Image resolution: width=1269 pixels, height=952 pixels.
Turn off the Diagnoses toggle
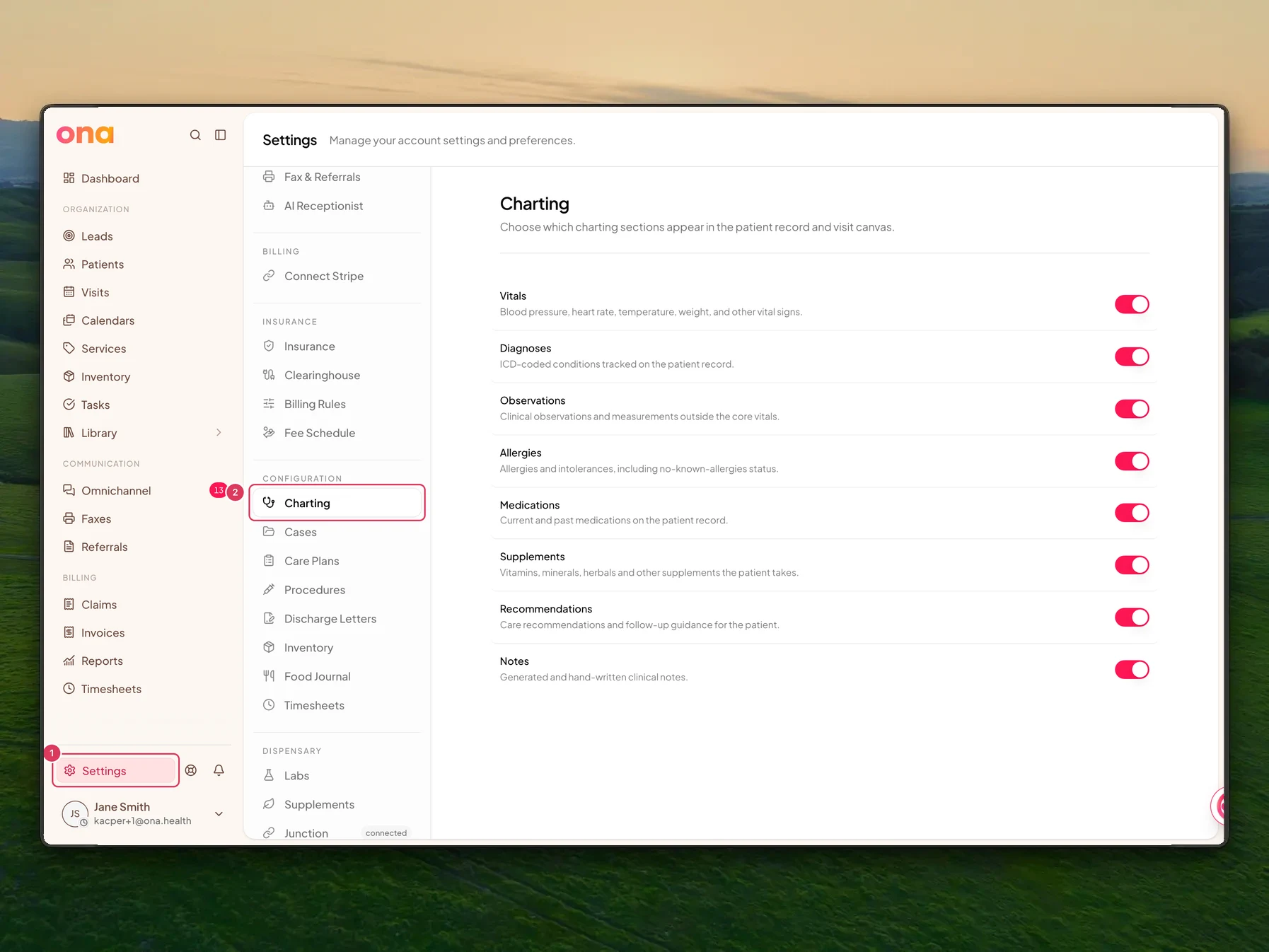coord(1132,356)
